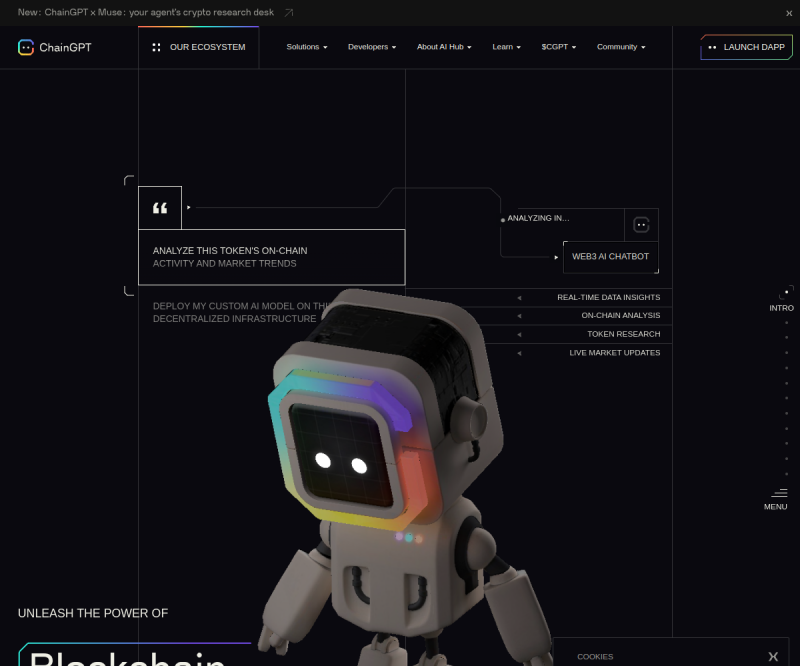Expand the Learn dropdown menu
Viewport: 800px width, 666px height.
pyautogui.click(x=506, y=47)
